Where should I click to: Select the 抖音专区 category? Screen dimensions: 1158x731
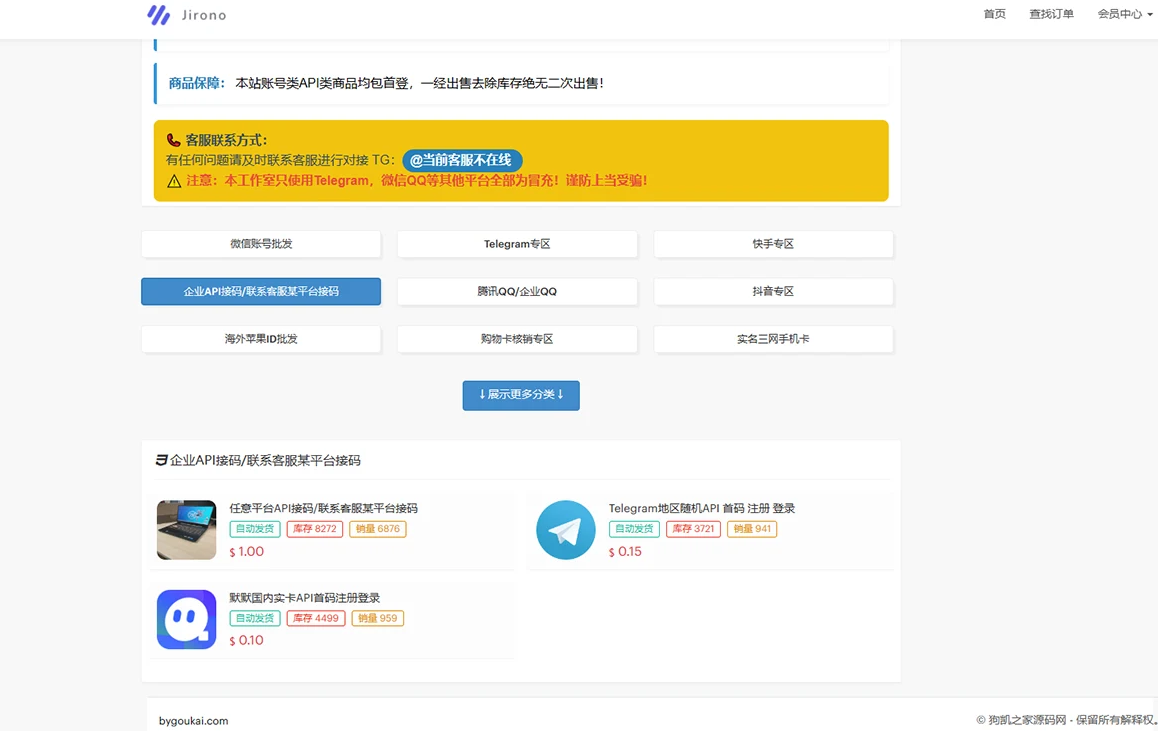pyautogui.click(x=773, y=291)
